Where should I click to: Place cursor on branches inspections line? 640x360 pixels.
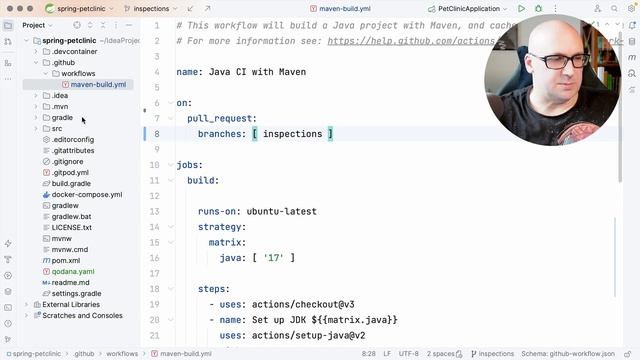(265, 134)
